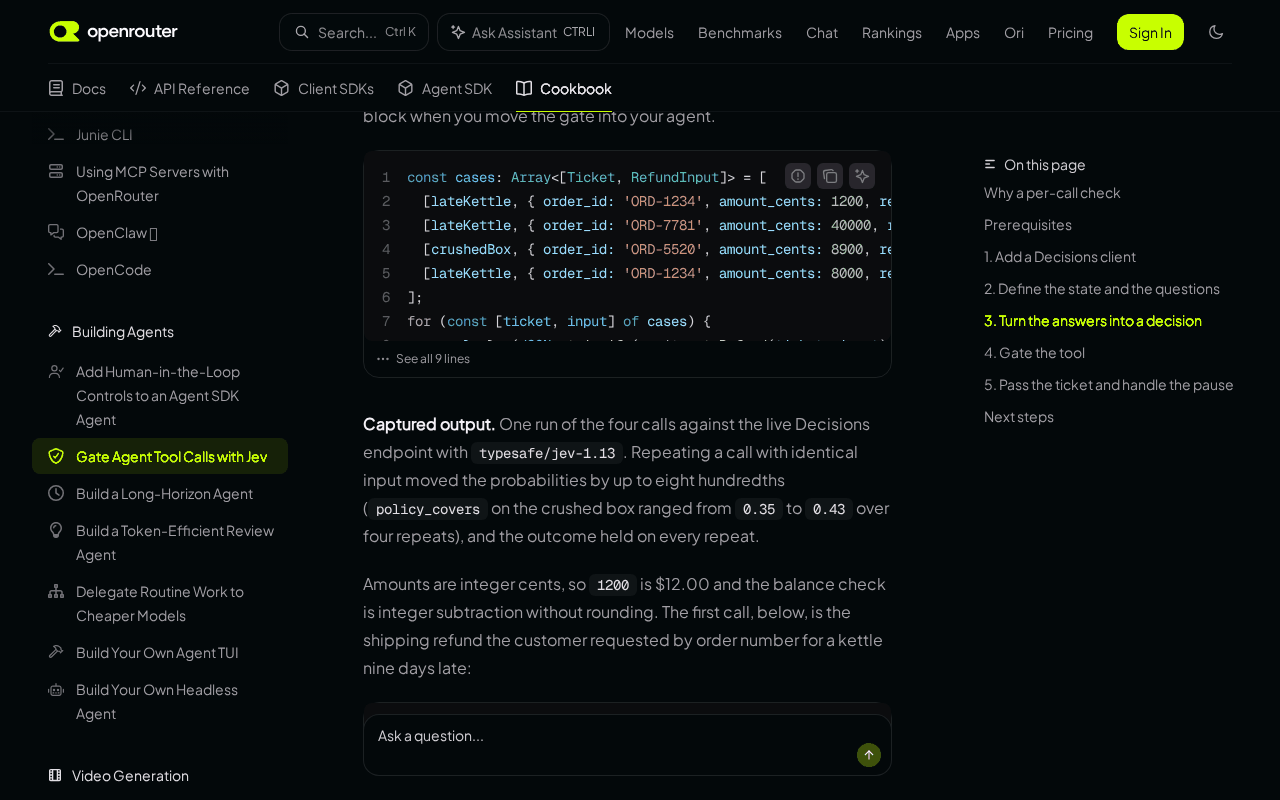
Task: Open Build a Token-Efficient Review Agent
Action: point(160,542)
